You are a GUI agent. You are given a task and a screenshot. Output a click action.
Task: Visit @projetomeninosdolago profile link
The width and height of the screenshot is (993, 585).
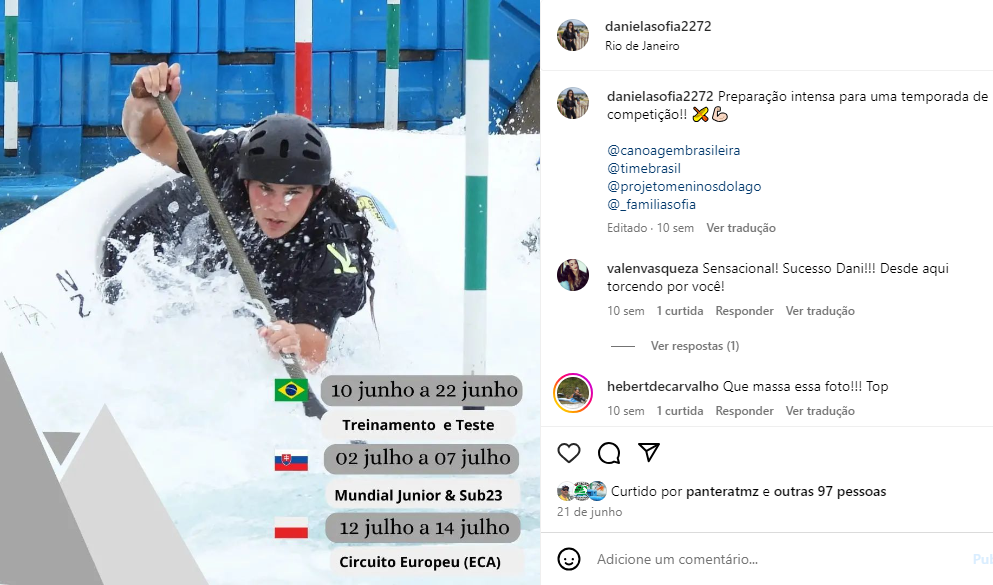click(x=684, y=187)
